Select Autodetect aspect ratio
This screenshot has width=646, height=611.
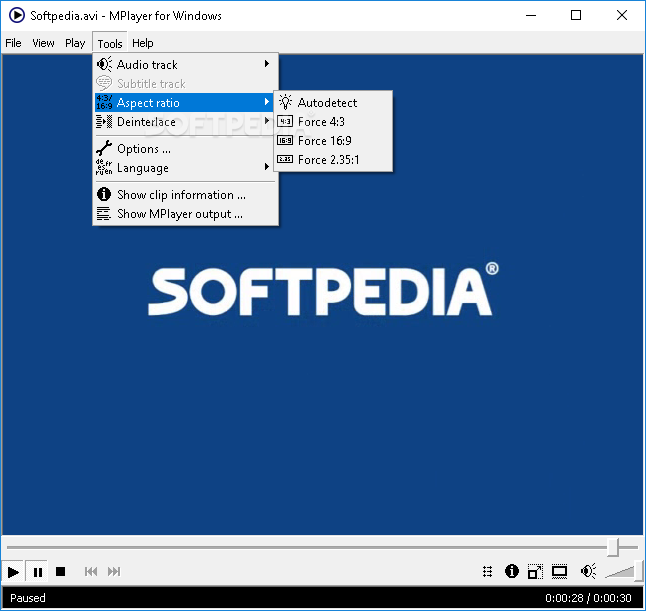[x=333, y=103]
